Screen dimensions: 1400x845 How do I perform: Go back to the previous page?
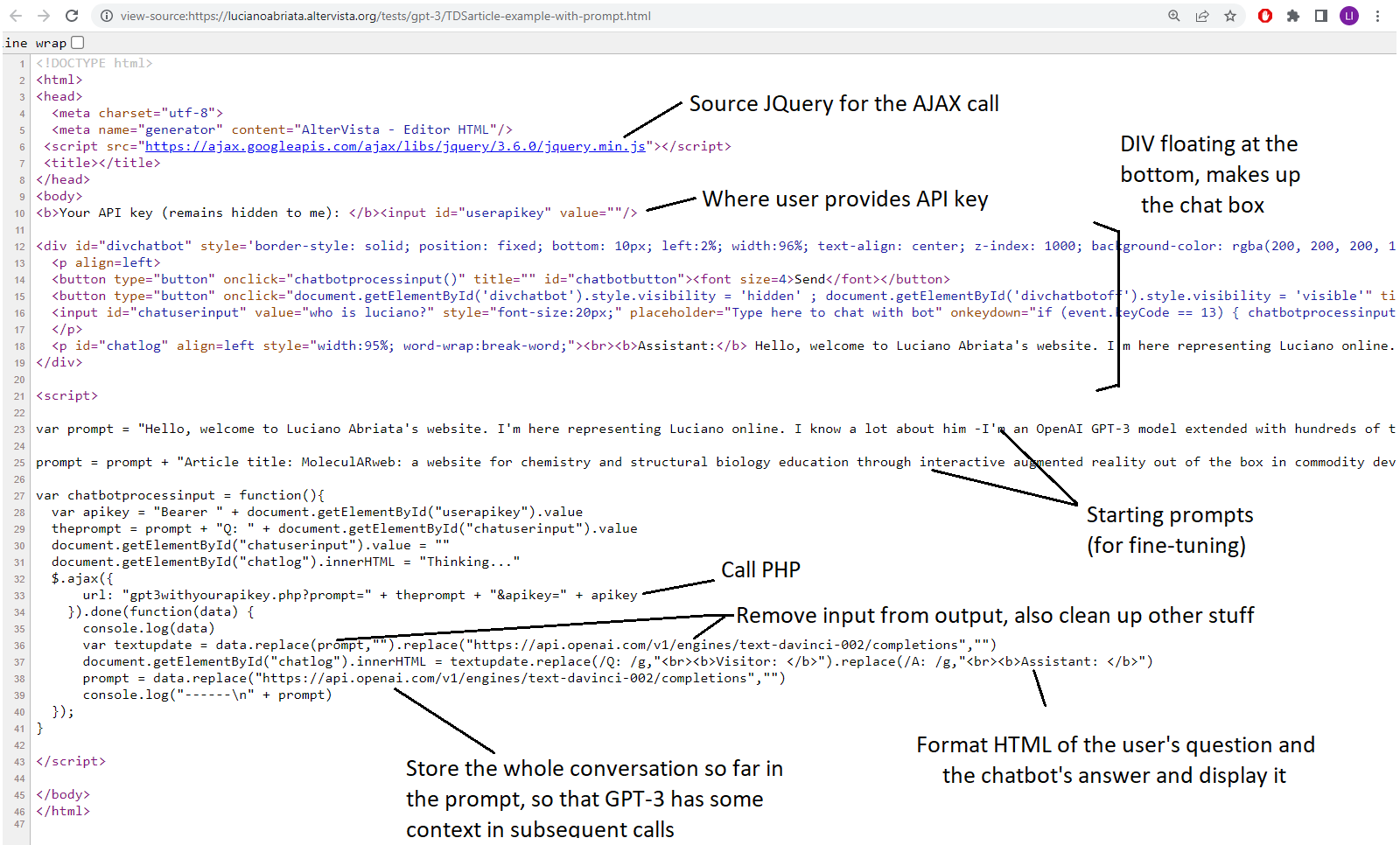click(x=16, y=16)
